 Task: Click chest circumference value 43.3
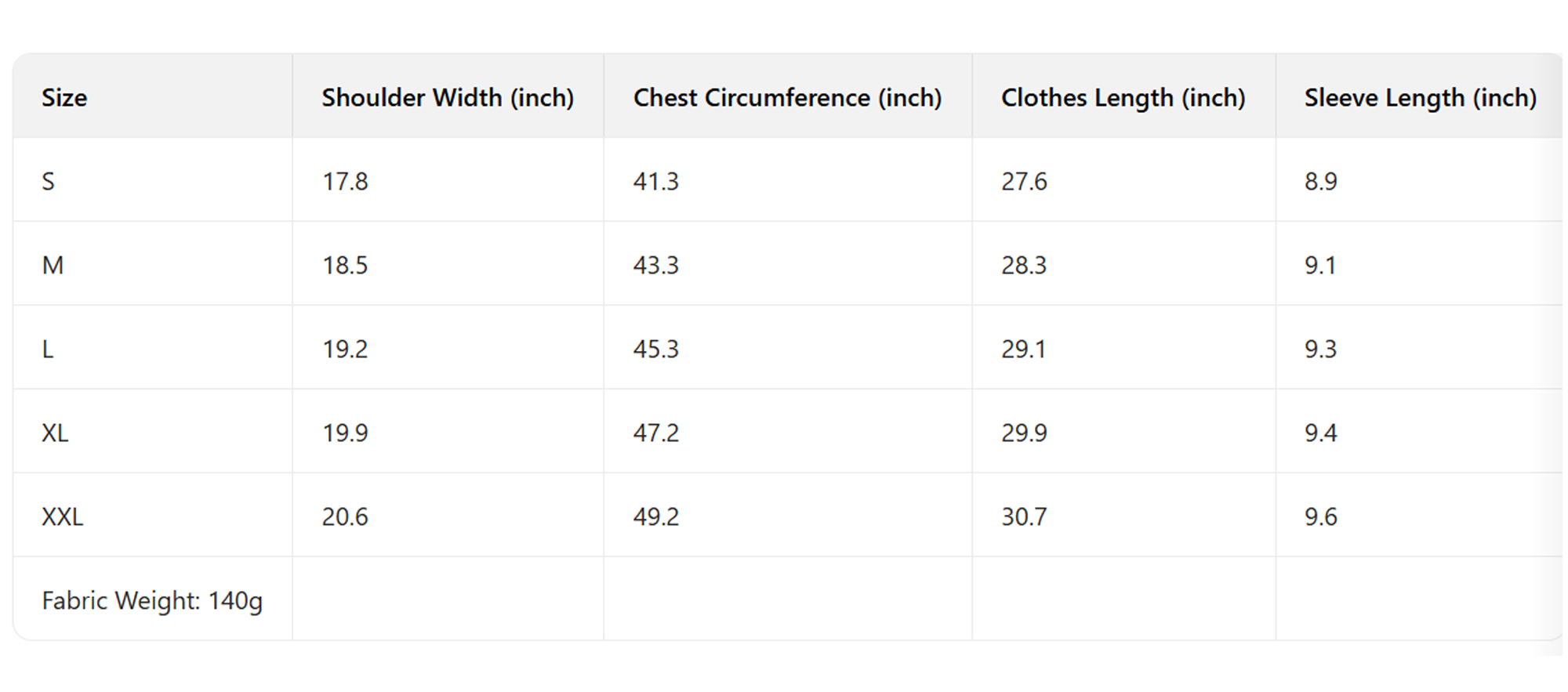point(656,266)
